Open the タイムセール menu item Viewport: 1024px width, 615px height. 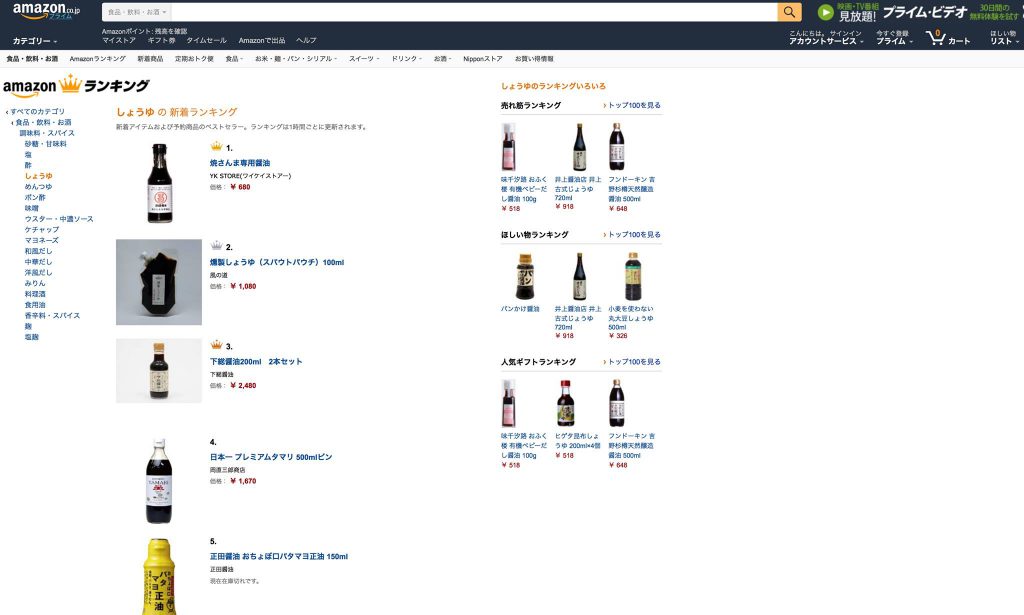206,40
